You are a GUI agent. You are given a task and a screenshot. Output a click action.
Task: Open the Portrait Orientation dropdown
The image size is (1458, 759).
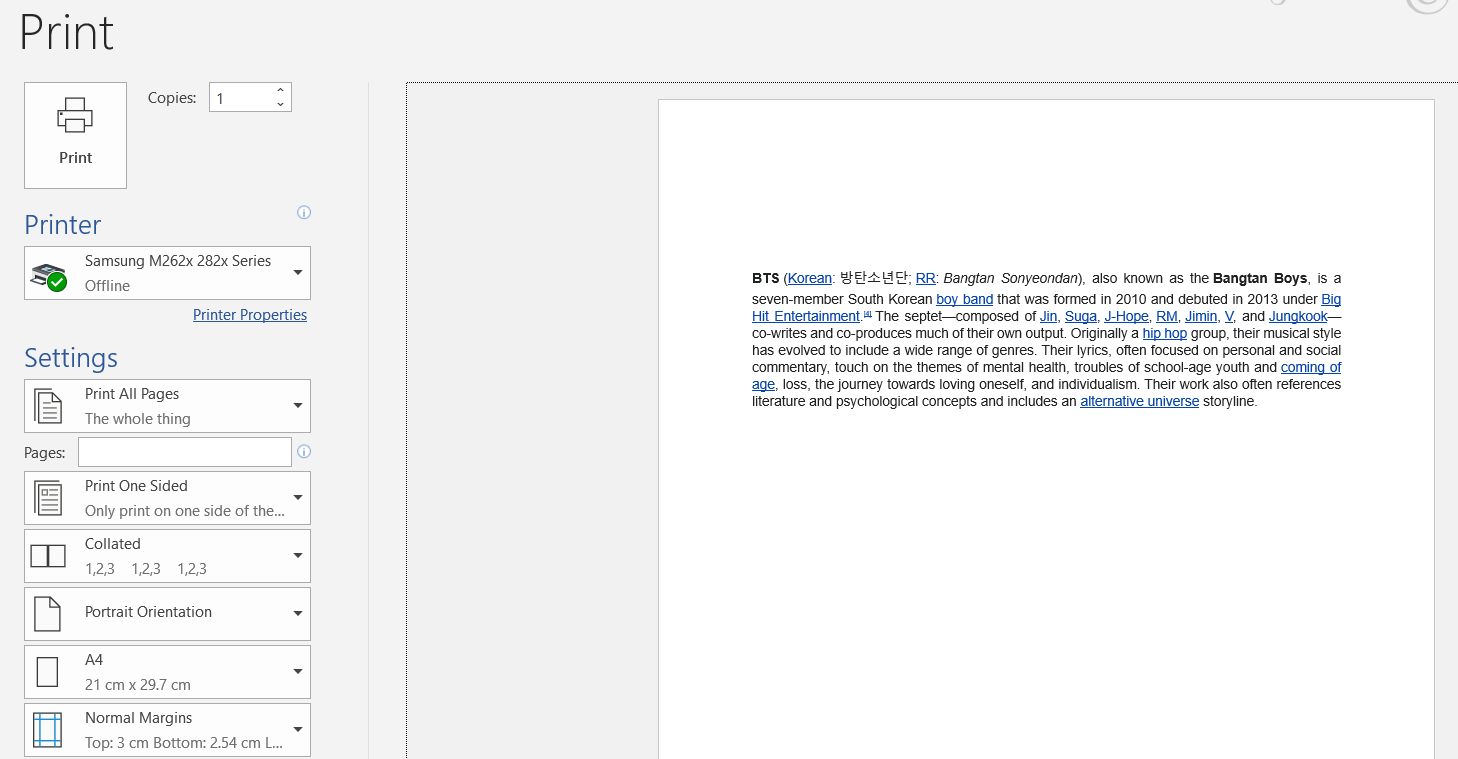(x=167, y=614)
